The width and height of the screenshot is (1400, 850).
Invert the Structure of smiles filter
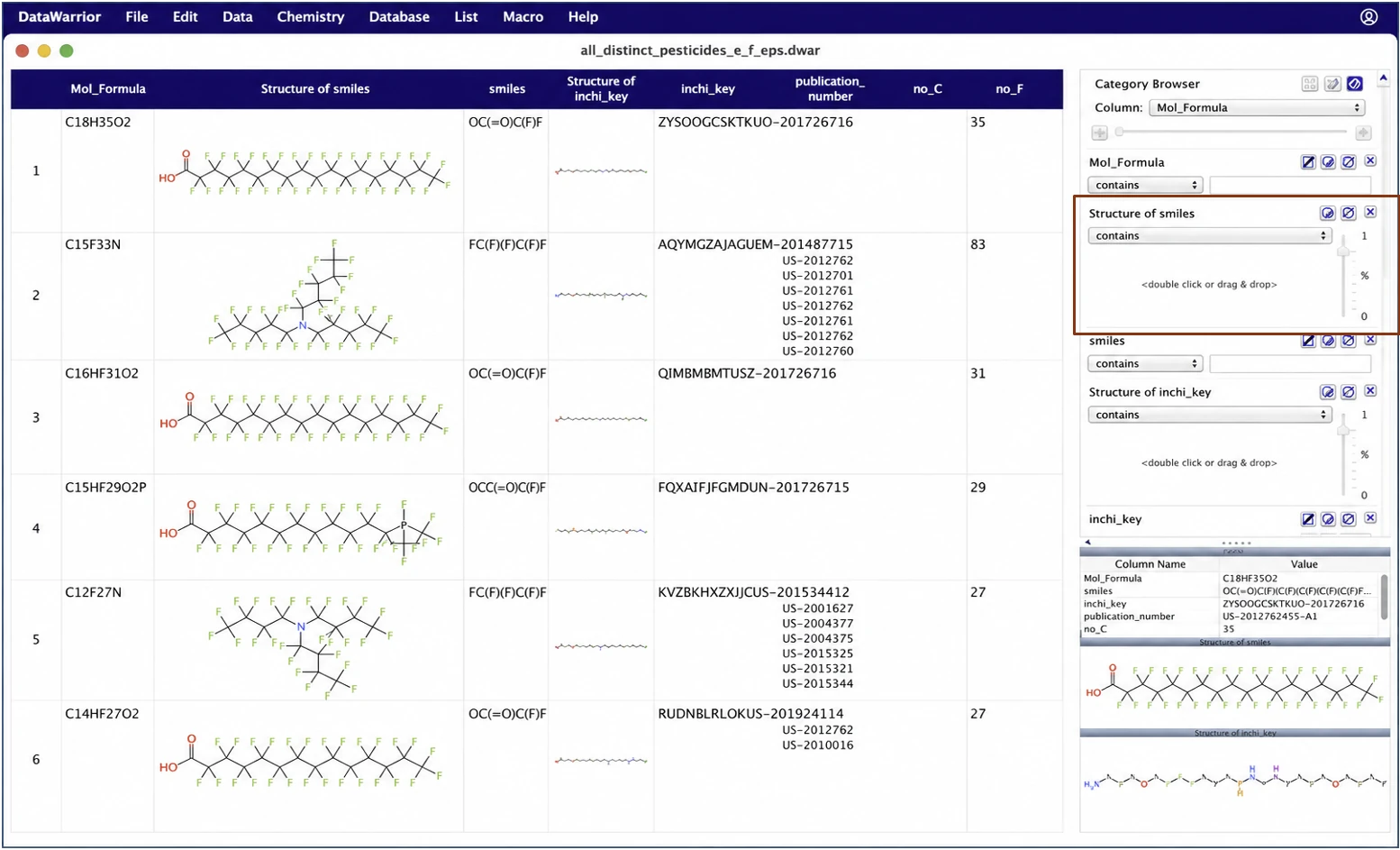tap(1328, 214)
